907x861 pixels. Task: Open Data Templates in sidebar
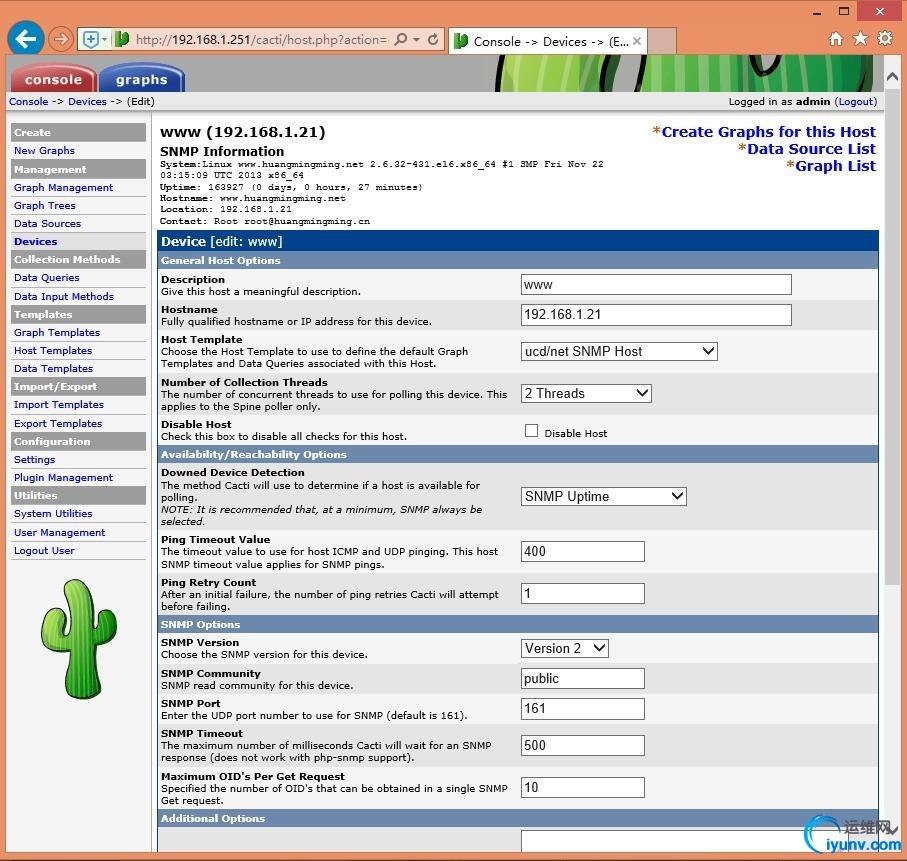[x=53, y=369]
